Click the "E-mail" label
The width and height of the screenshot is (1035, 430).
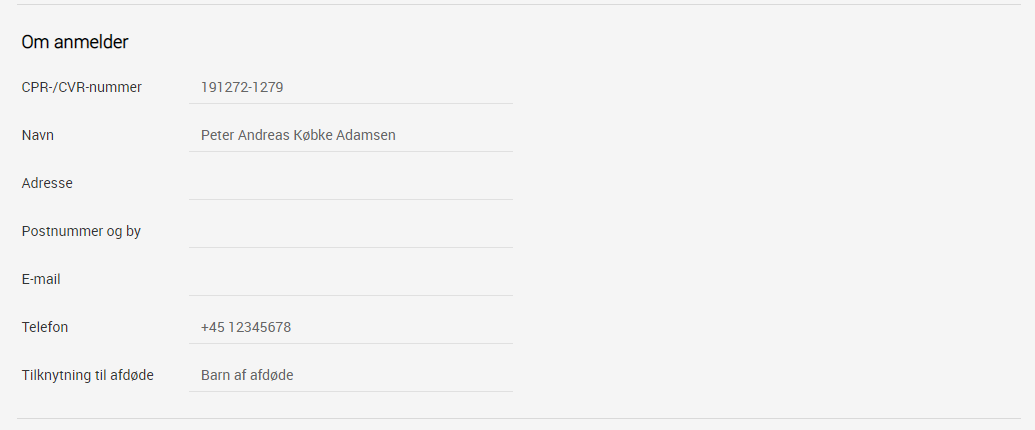point(41,279)
